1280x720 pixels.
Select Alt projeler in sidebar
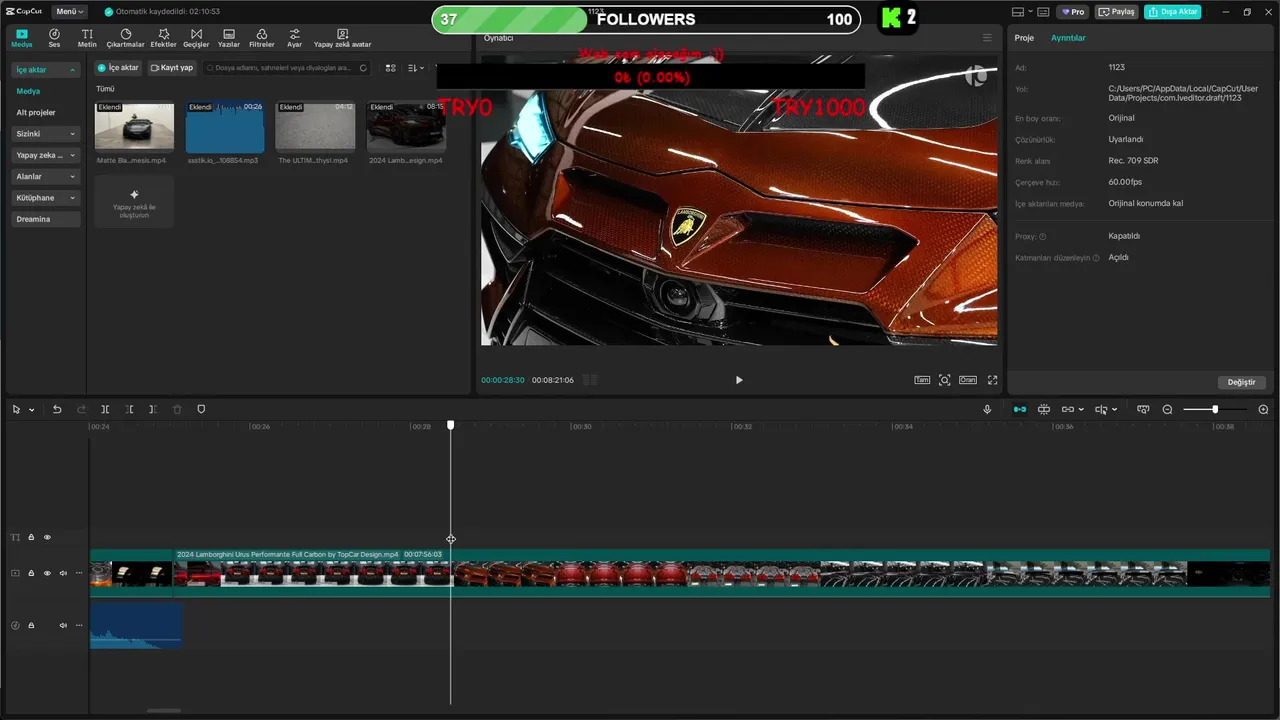click(x=36, y=113)
